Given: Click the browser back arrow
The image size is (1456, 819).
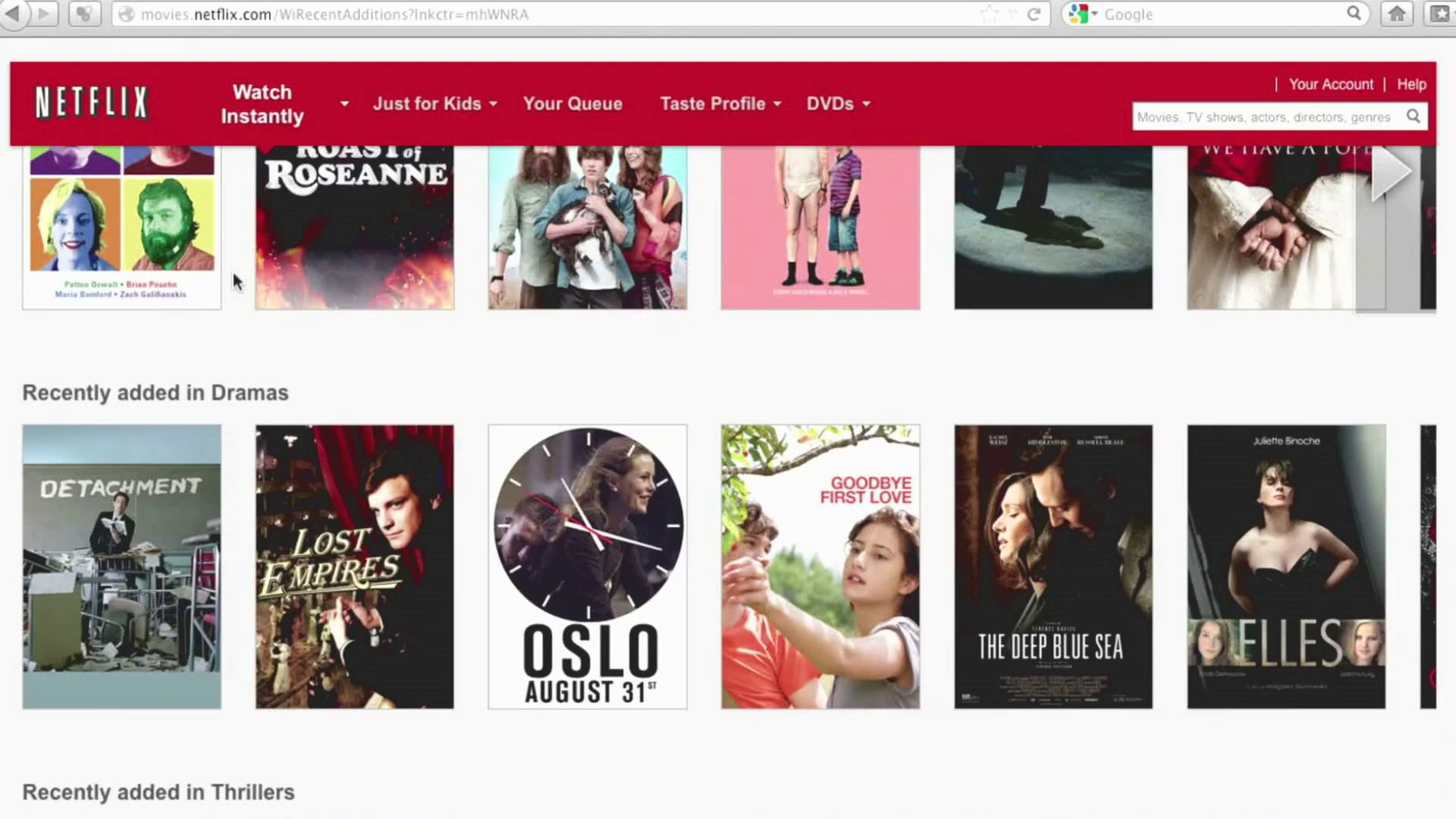Looking at the screenshot, I should (x=13, y=14).
